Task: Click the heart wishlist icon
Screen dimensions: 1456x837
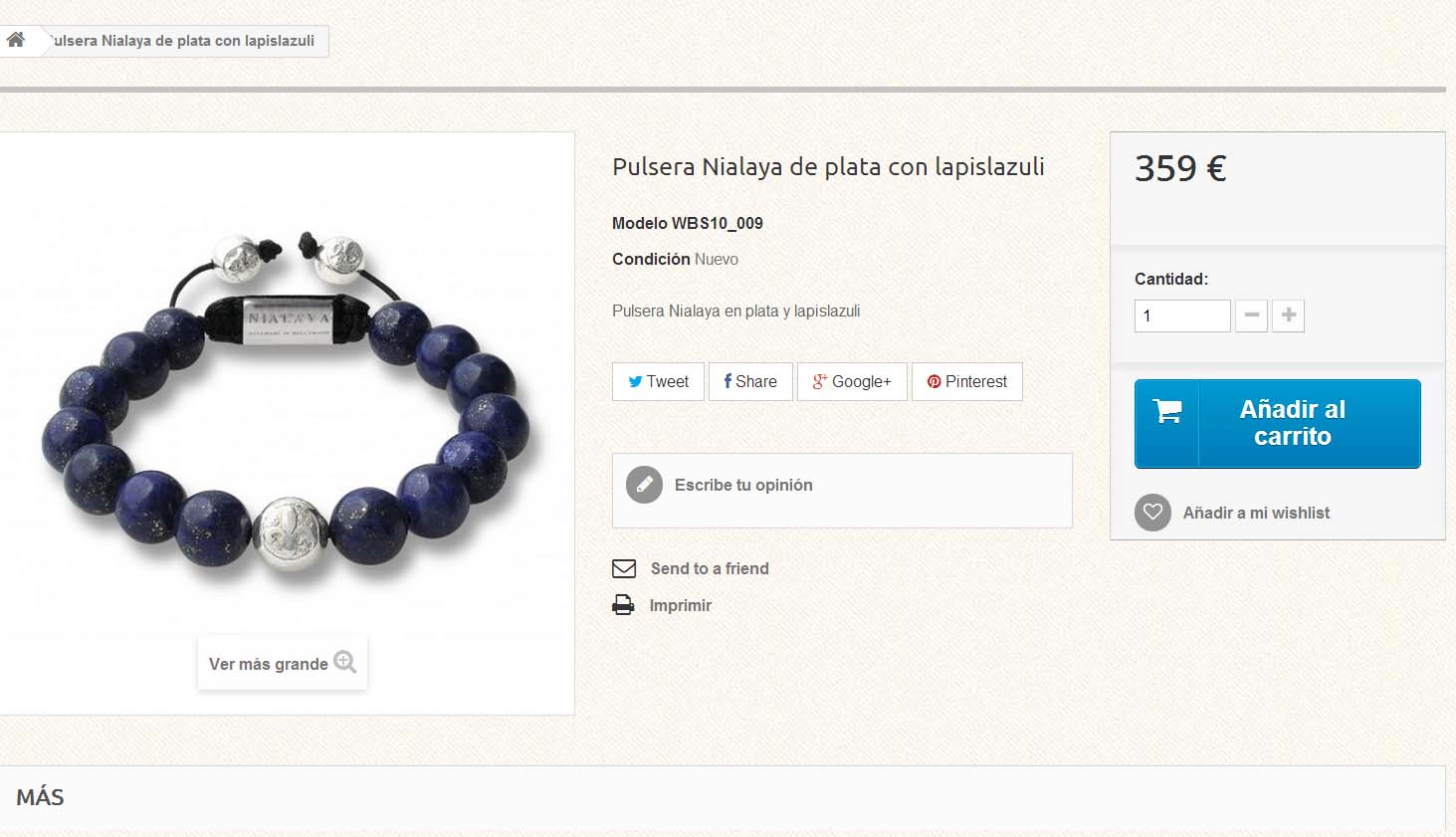Action: (1152, 513)
